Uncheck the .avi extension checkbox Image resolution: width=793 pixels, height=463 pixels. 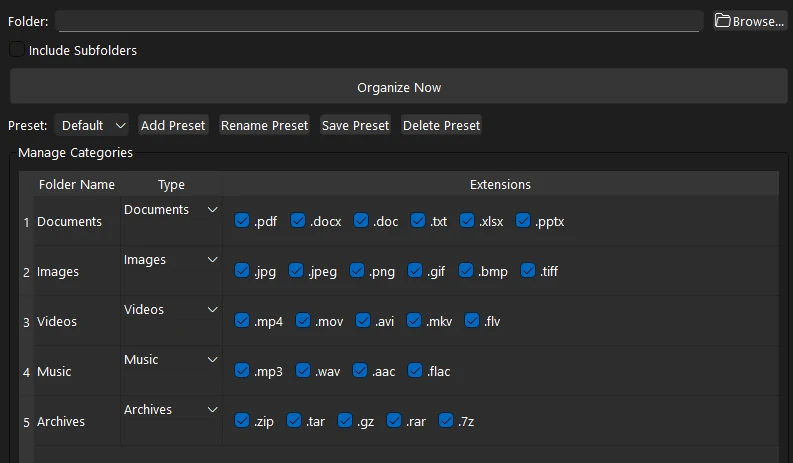pos(363,320)
